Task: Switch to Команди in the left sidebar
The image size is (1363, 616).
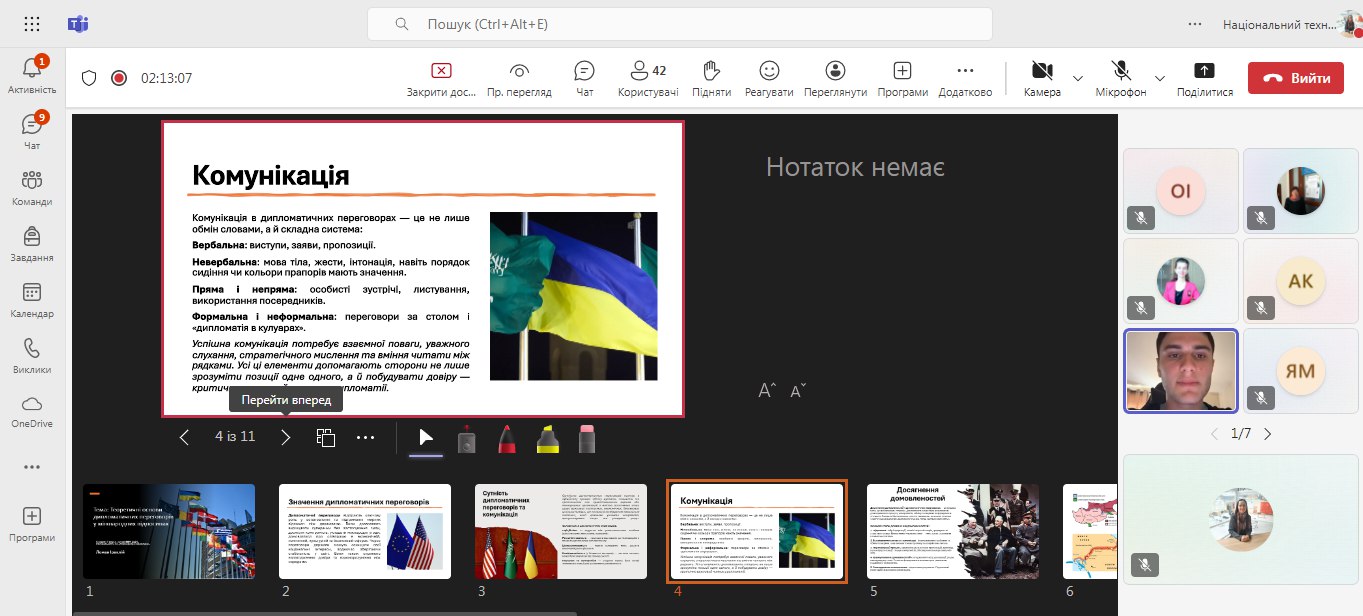Action: [x=32, y=187]
